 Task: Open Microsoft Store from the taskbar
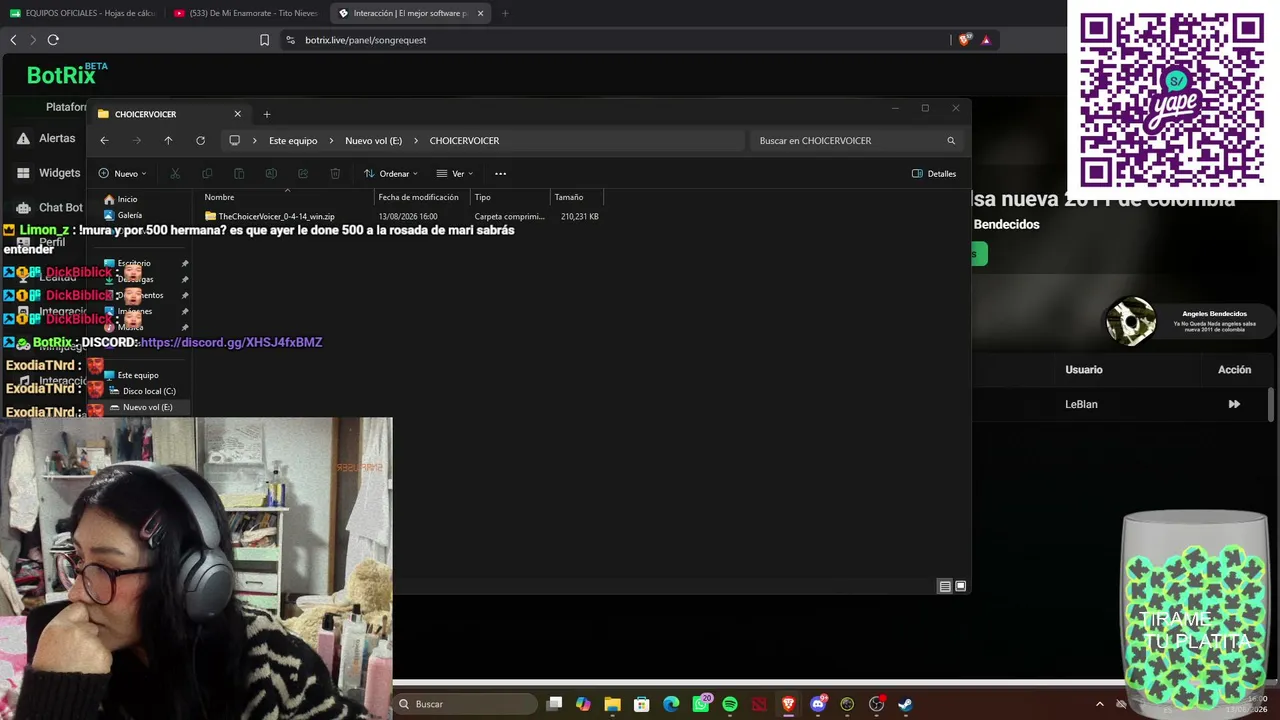[642, 704]
